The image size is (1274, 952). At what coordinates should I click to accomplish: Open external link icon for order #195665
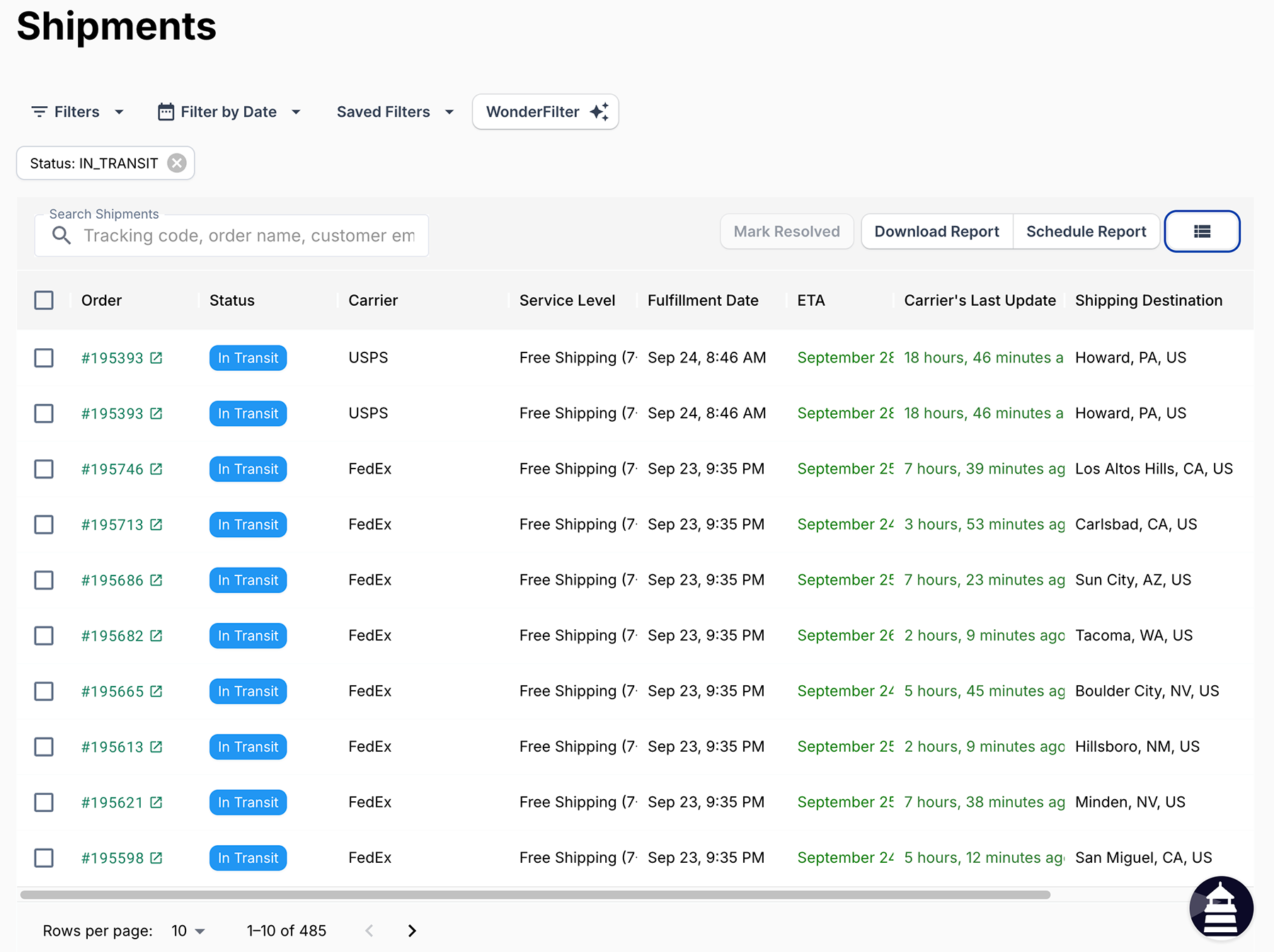156,691
